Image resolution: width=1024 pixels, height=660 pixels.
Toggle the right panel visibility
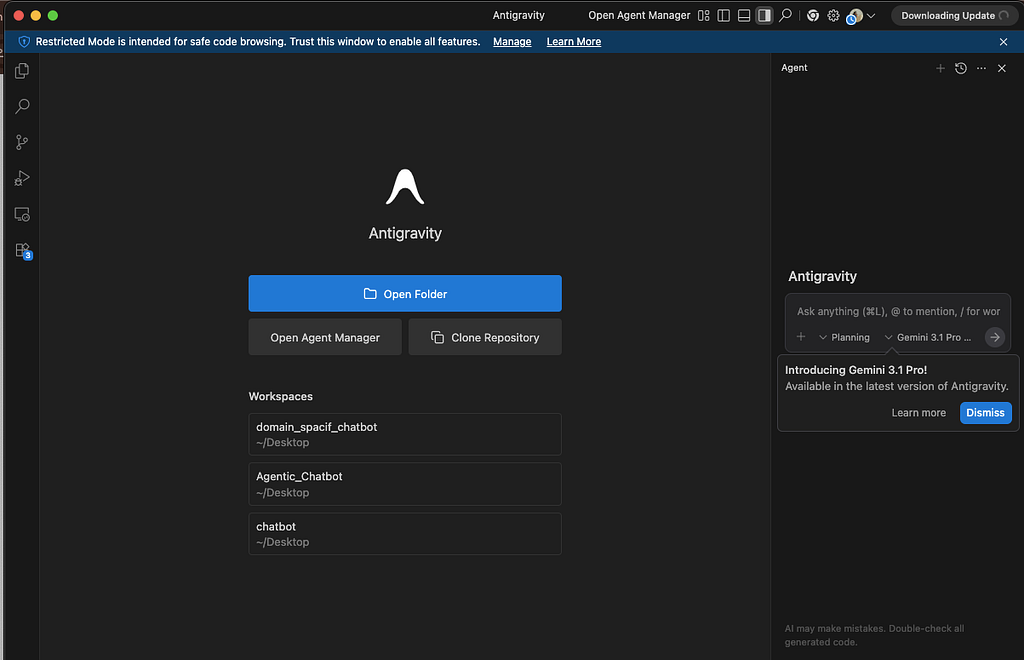[764, 15]
